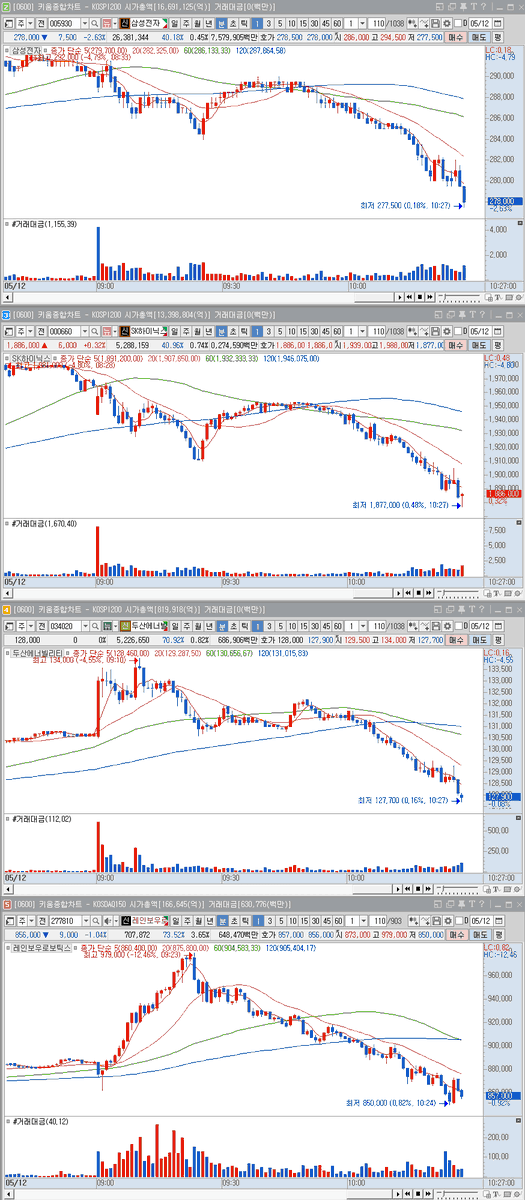Expand stock code dropdown next to 277810
This screenshot has width=525, height=1200.
(x=85, y=920)
